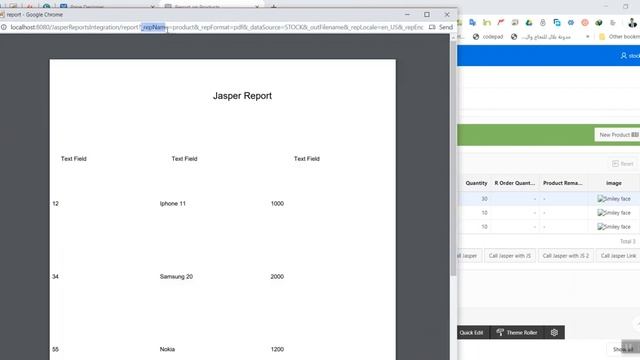The height and width of the screenshot is (360, 640).
Task: Click the Google Translate extension icon
Action: (x=473, y=22)
